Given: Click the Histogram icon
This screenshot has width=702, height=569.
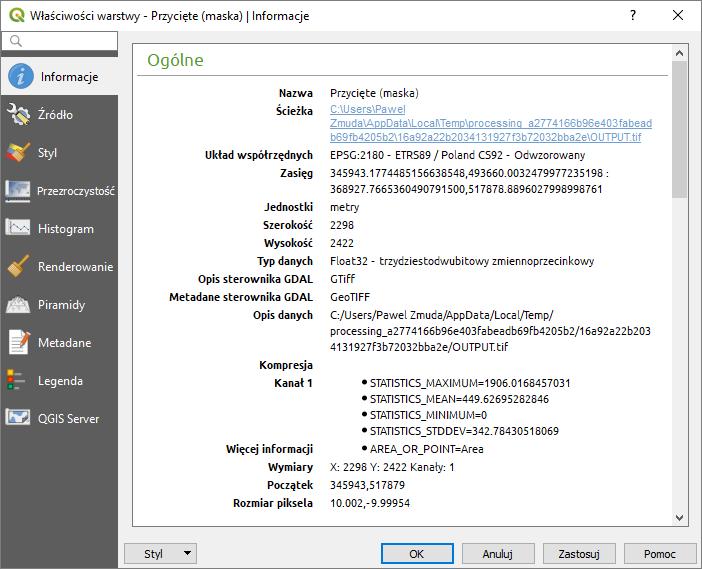Looking at the screenshot, I should coord(17,228).
